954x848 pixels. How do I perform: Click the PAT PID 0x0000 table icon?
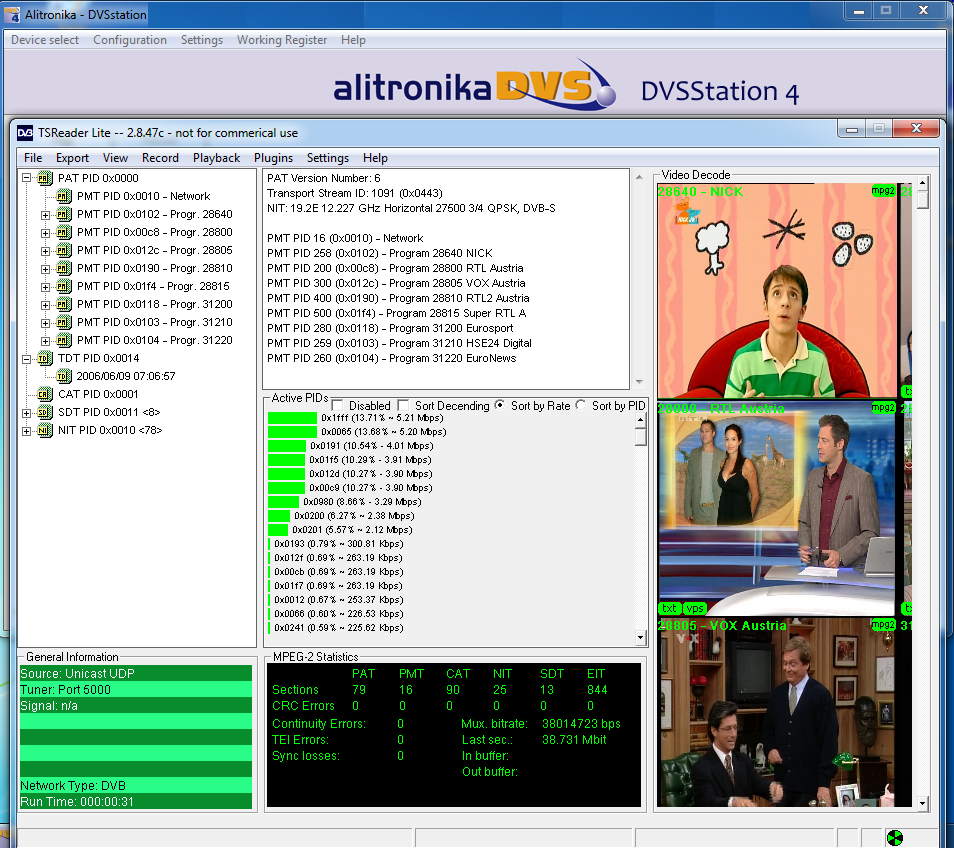pyautogui.click(x=44, y=178)
